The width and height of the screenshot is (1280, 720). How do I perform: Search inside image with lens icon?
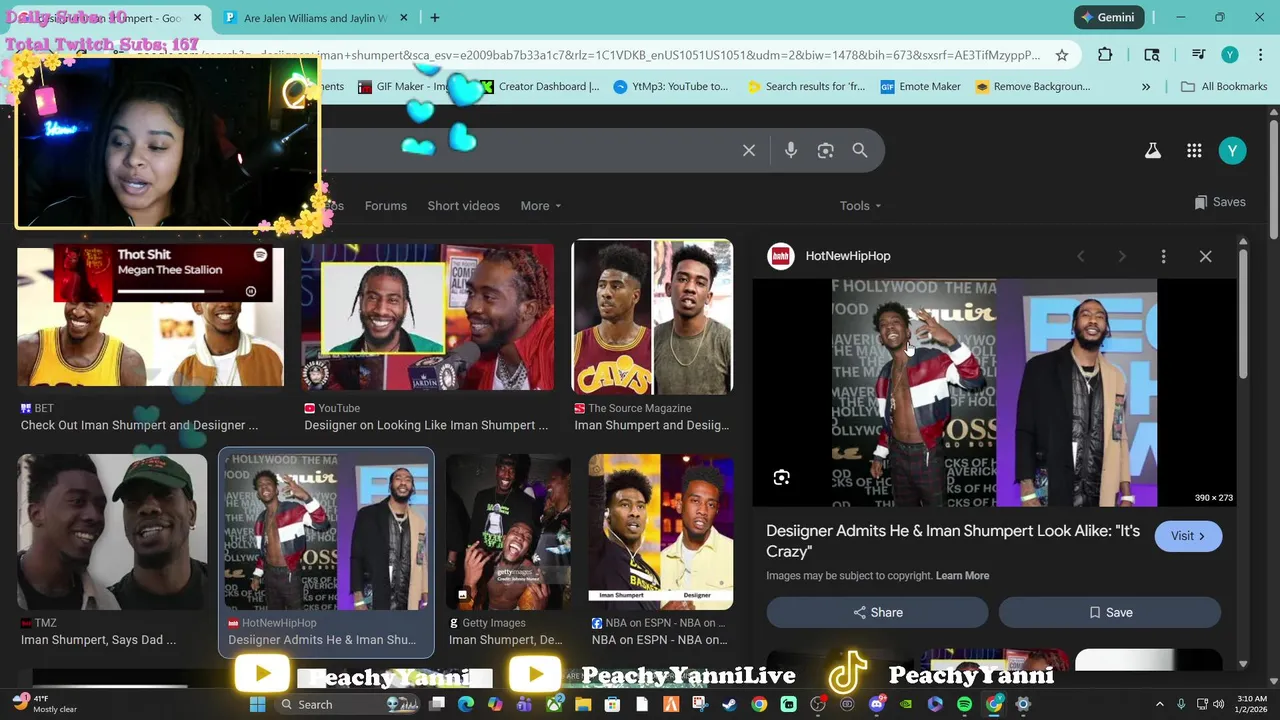782,477
